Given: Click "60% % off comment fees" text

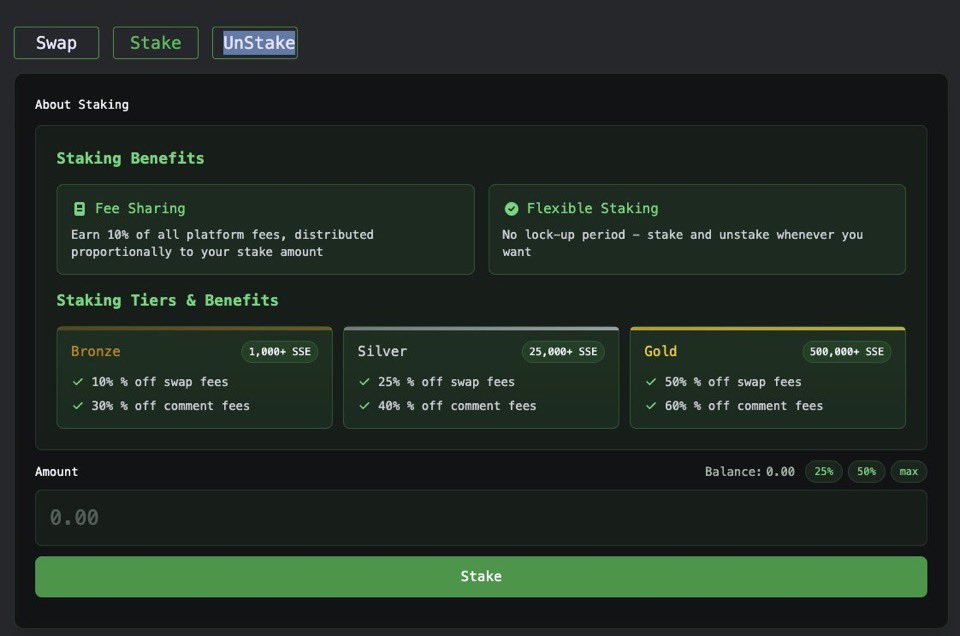Looking at the screenshot, I should (744, 406).
